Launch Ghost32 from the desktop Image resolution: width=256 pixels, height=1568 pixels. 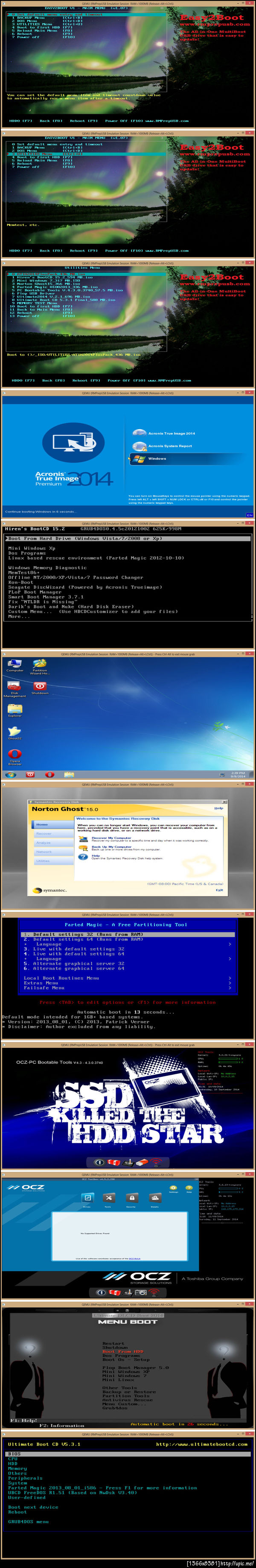[x=15, y=732]
